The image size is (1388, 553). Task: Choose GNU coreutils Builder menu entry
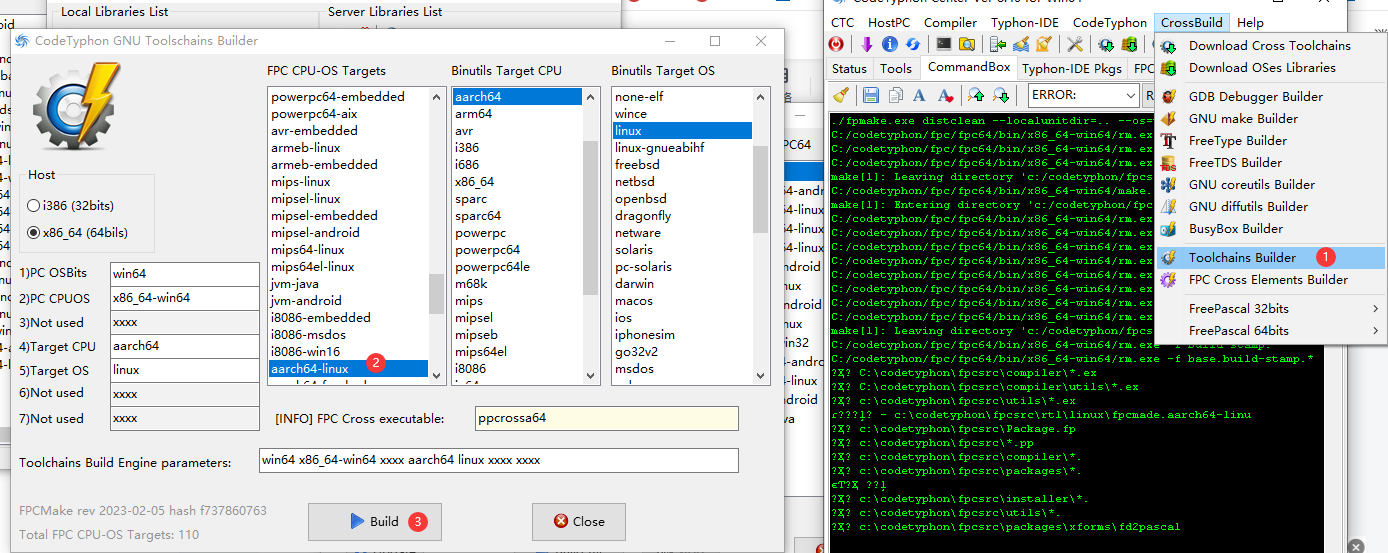1270,184
